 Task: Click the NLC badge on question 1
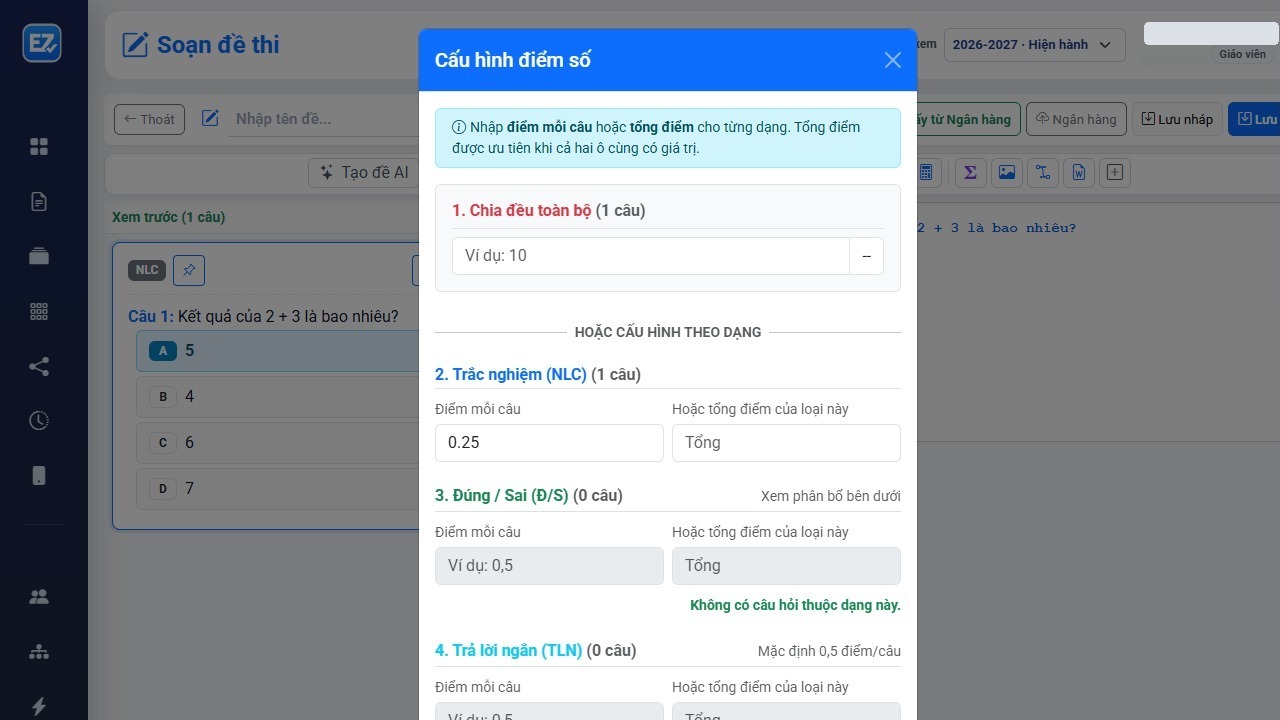tap(147, 270)
